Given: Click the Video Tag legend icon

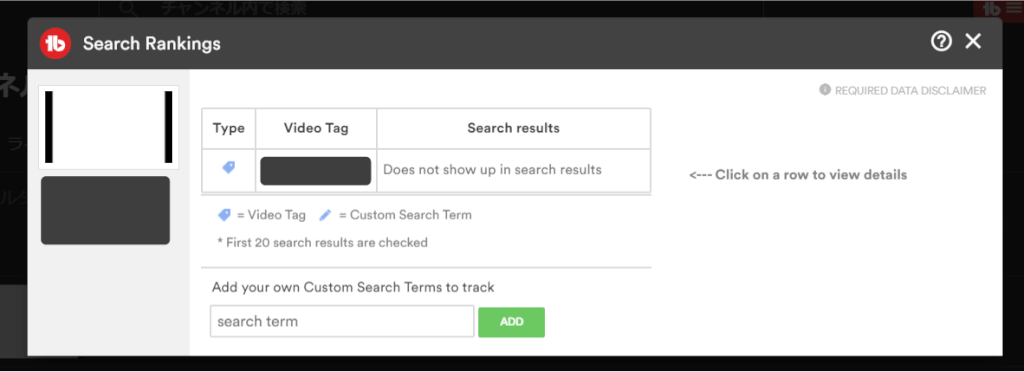Looking at the screenshot, I should [225, 215].
